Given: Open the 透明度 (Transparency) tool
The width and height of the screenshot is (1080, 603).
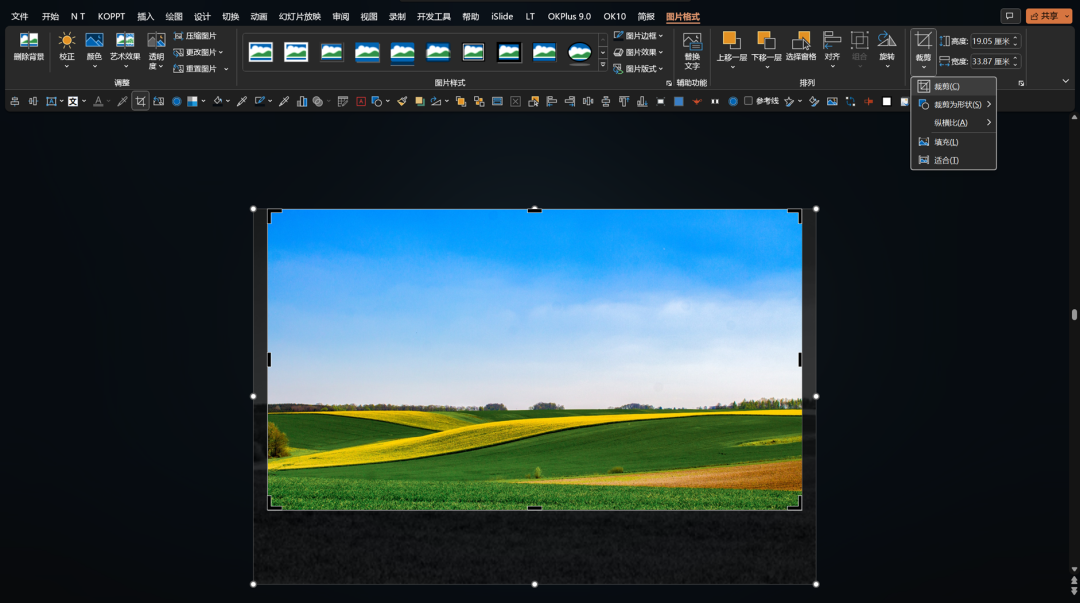Looking at the screenshot, I should (x=156, y=50).
